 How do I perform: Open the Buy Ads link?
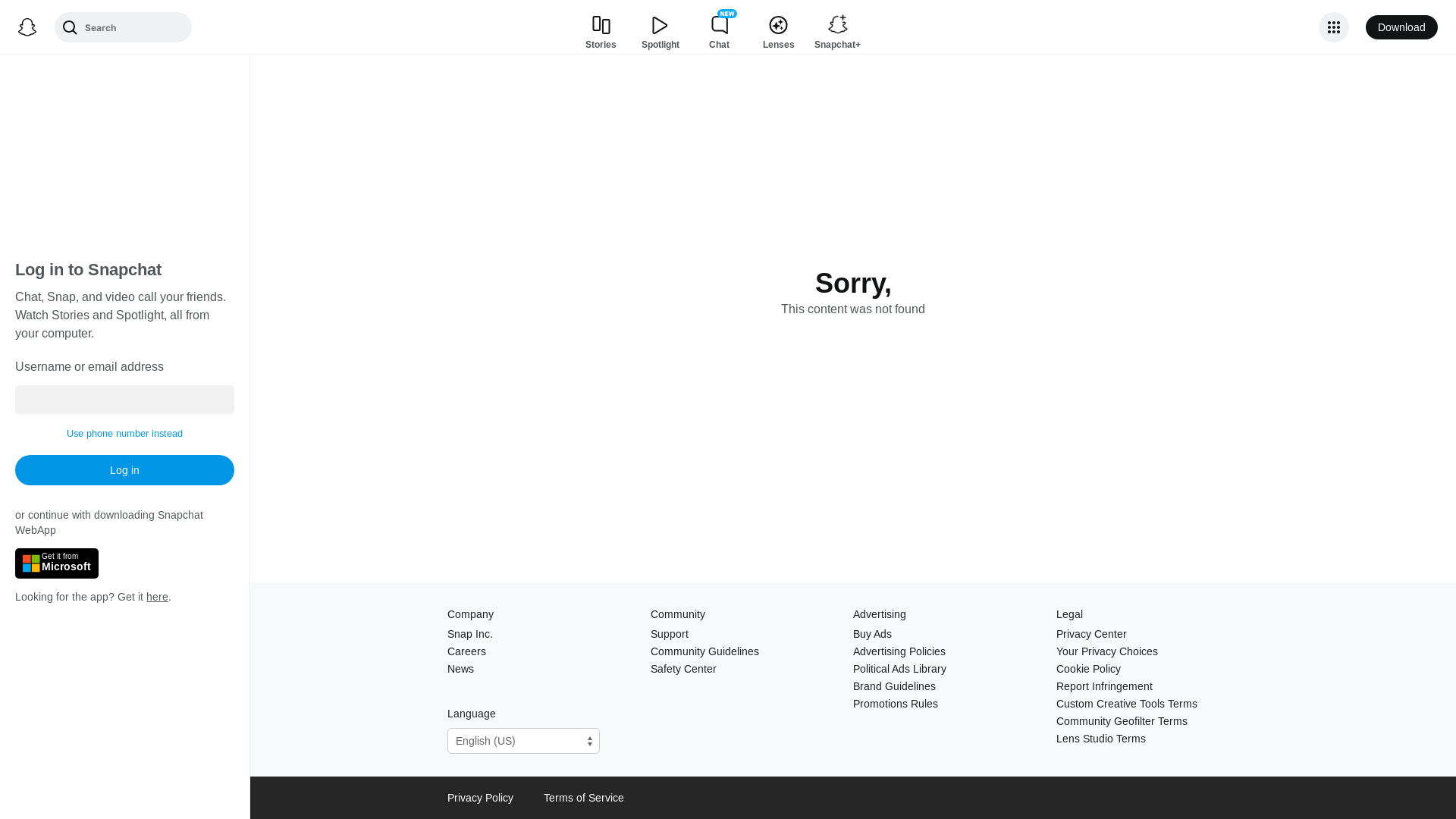tap(872, 634)
